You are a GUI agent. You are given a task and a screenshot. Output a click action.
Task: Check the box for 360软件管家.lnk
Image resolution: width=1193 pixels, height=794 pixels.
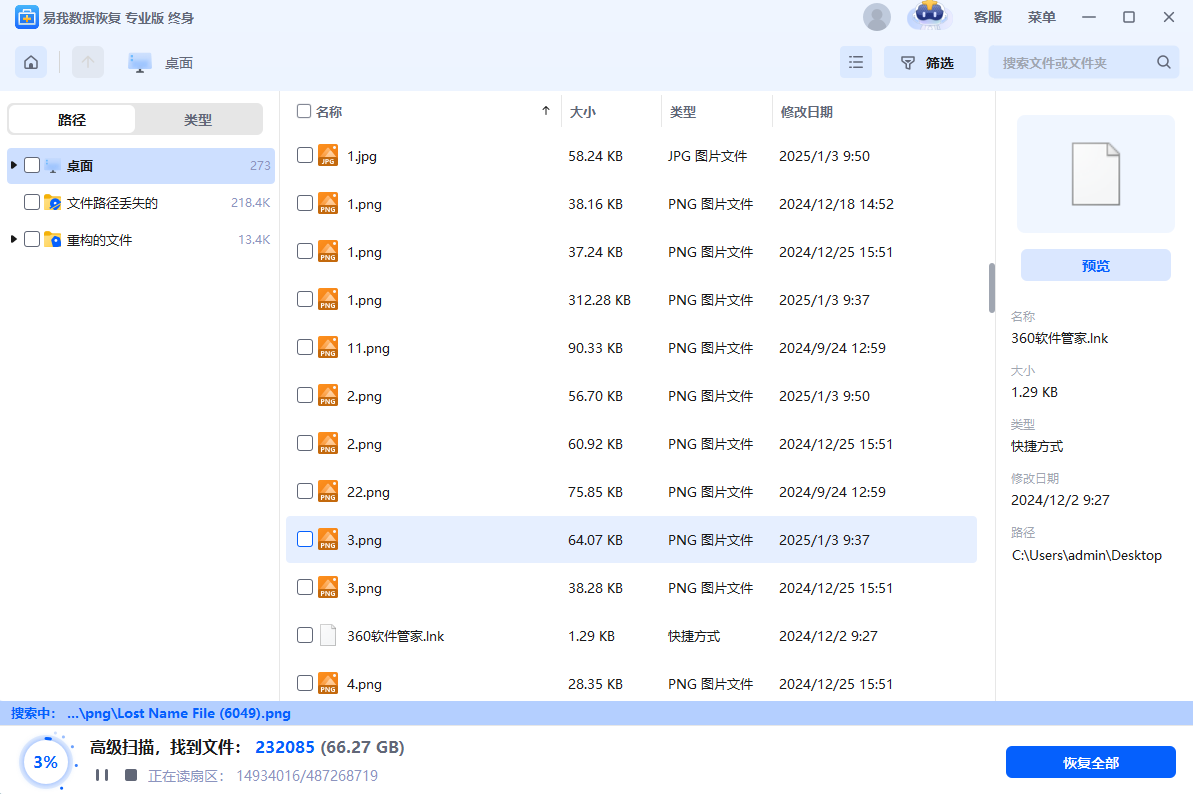click(304, 635)
